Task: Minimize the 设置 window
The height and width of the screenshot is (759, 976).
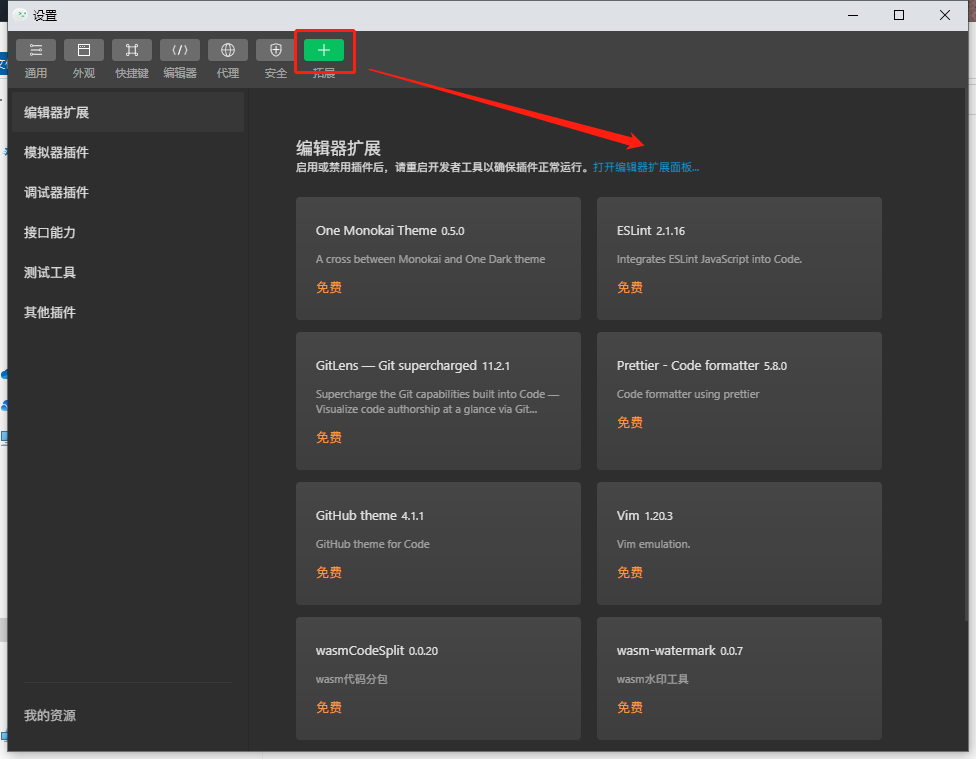Action: click(x=853, y=15)
